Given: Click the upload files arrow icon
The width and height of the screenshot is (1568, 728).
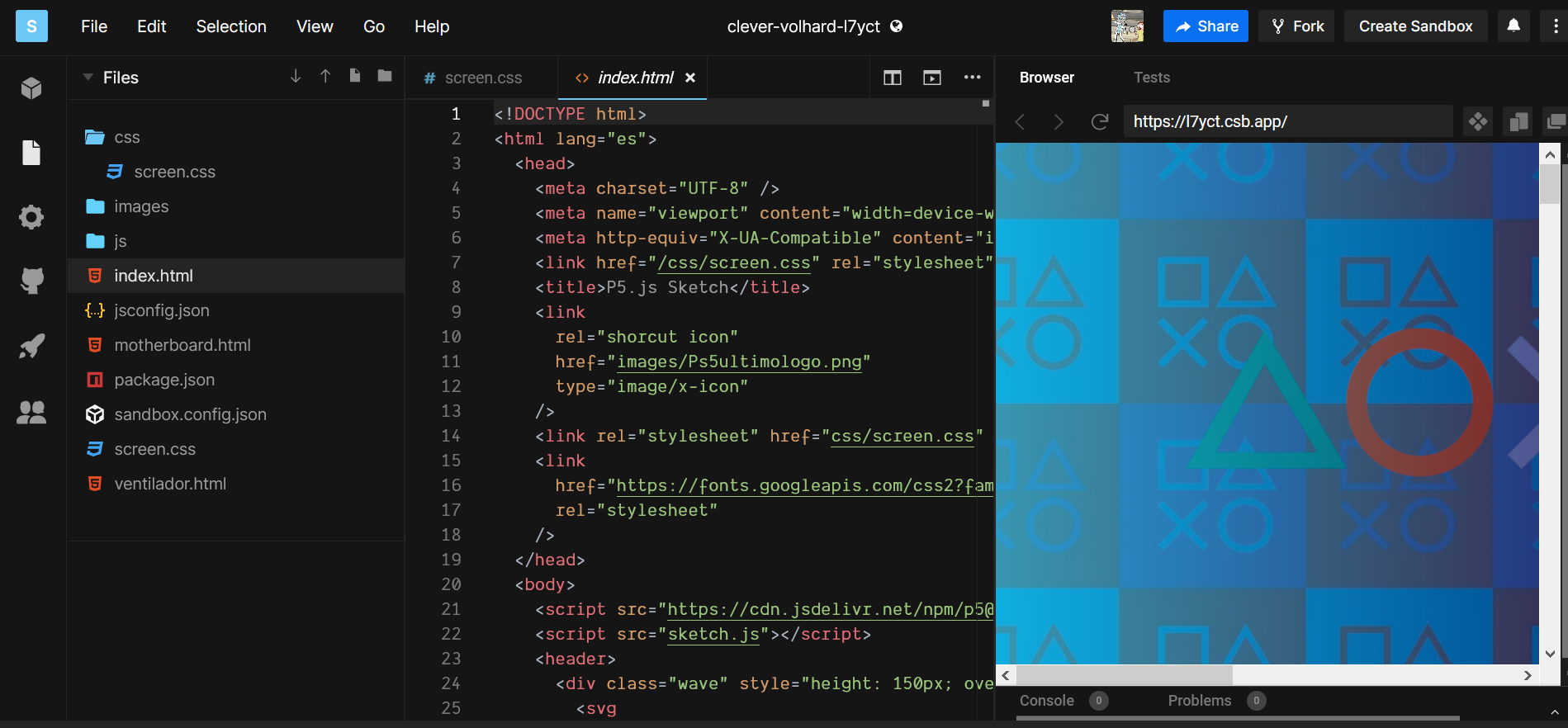Looking at the screenshot, I should pyautogui.click(x=325, y=77).
